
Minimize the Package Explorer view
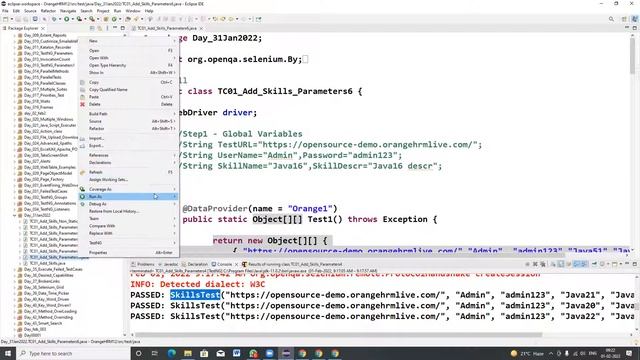[115, 28]
